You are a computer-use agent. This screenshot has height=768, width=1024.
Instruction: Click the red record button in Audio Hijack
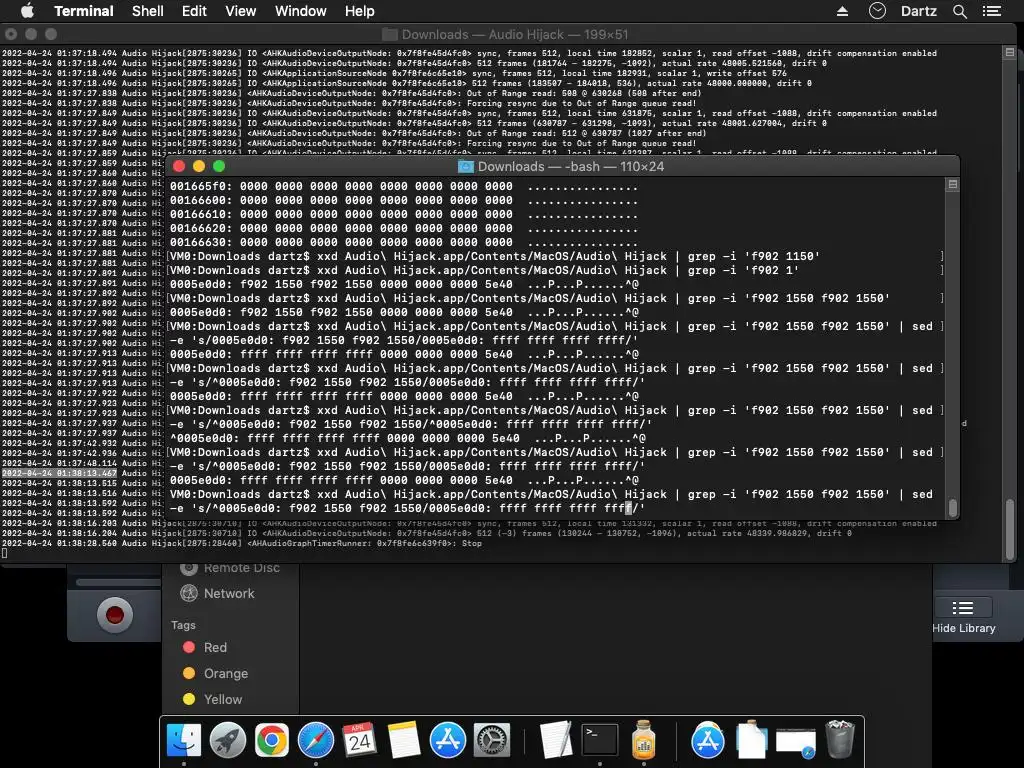115,615
